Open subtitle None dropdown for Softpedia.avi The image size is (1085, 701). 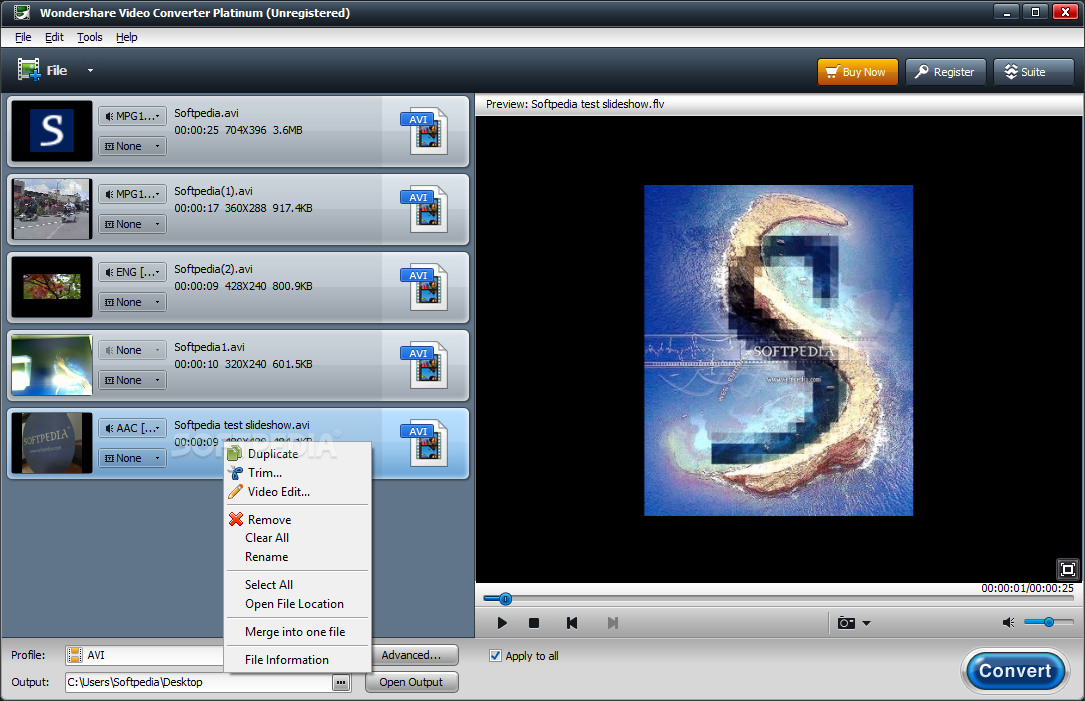(x=132, y=146)
